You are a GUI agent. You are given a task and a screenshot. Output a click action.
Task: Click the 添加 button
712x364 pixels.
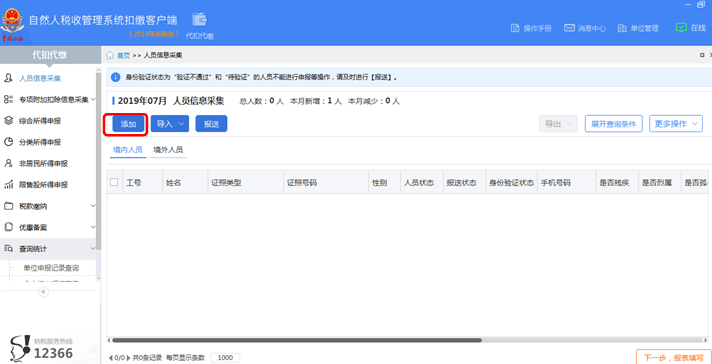(129, 124)
